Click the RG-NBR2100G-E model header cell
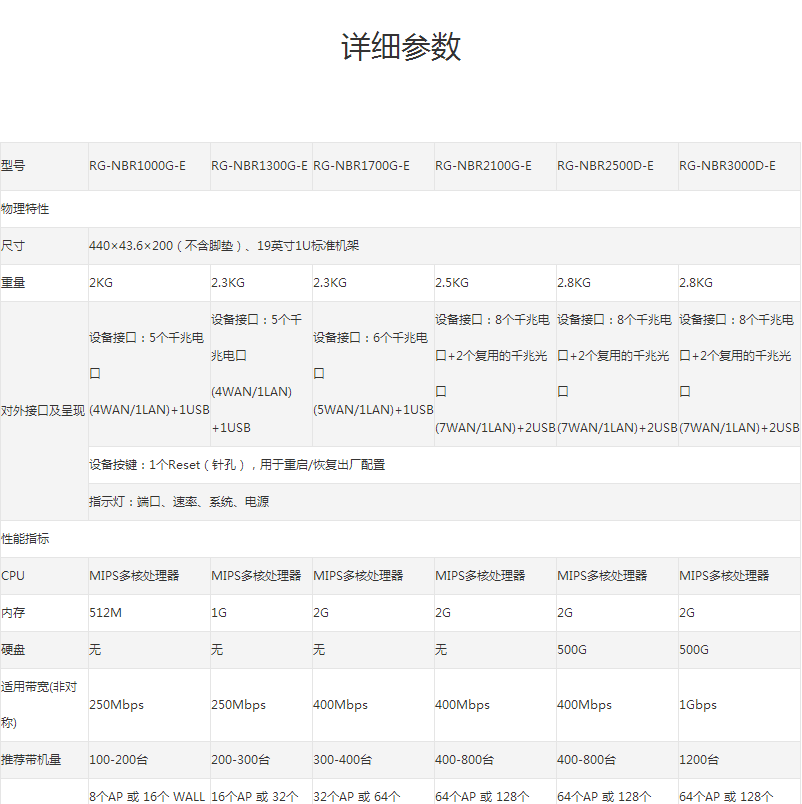 (483, 166)
